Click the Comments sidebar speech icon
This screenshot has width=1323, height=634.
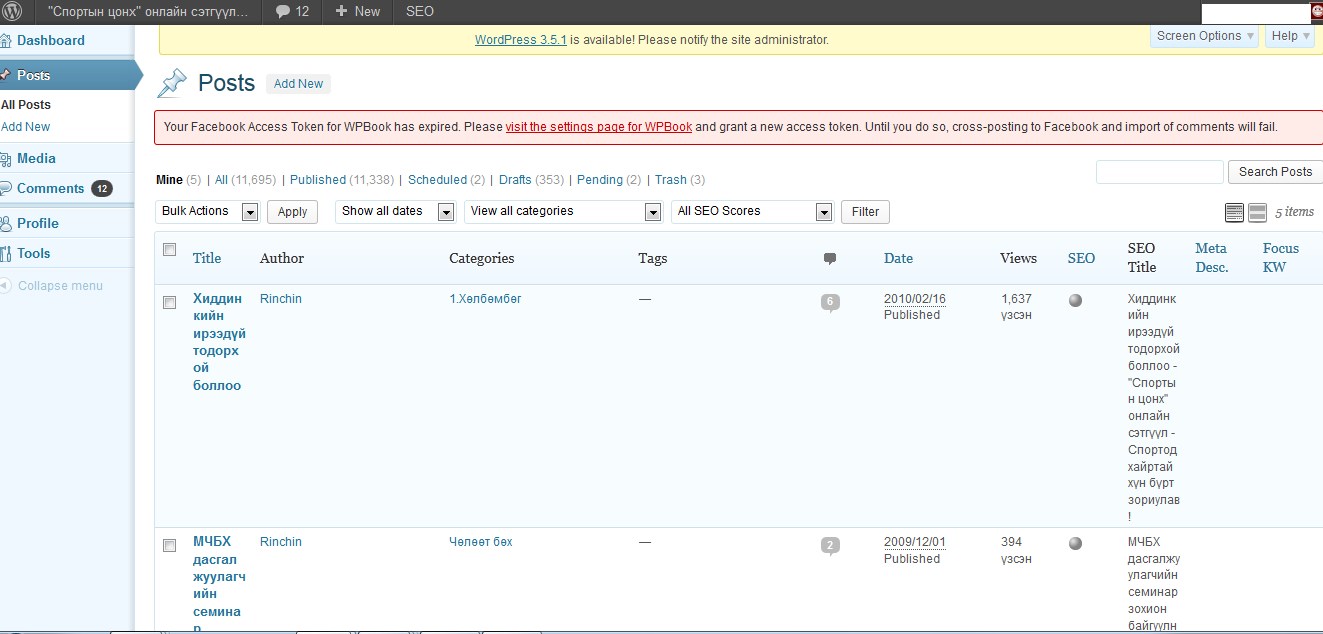click(6, 188)
